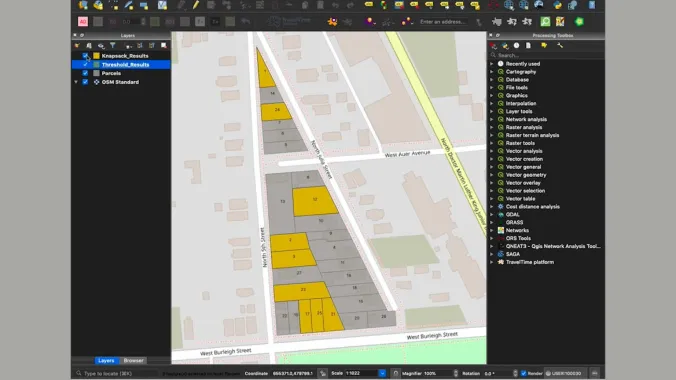The width and height of the screenshot is (676, 380).
Task: Open Processing Toolbox Scripts menu
Action: click(x=505, y=45)
